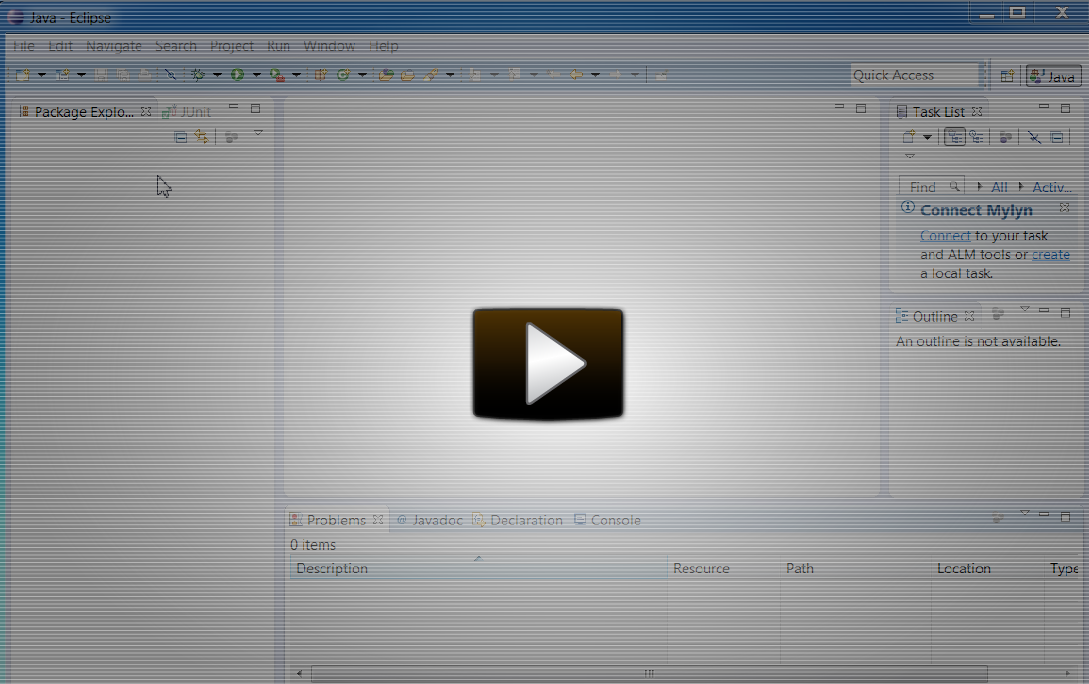This screenshot has width=1089, height=684.
Task: Click the Problems view horizontal scrollbar
Action: 648,673
